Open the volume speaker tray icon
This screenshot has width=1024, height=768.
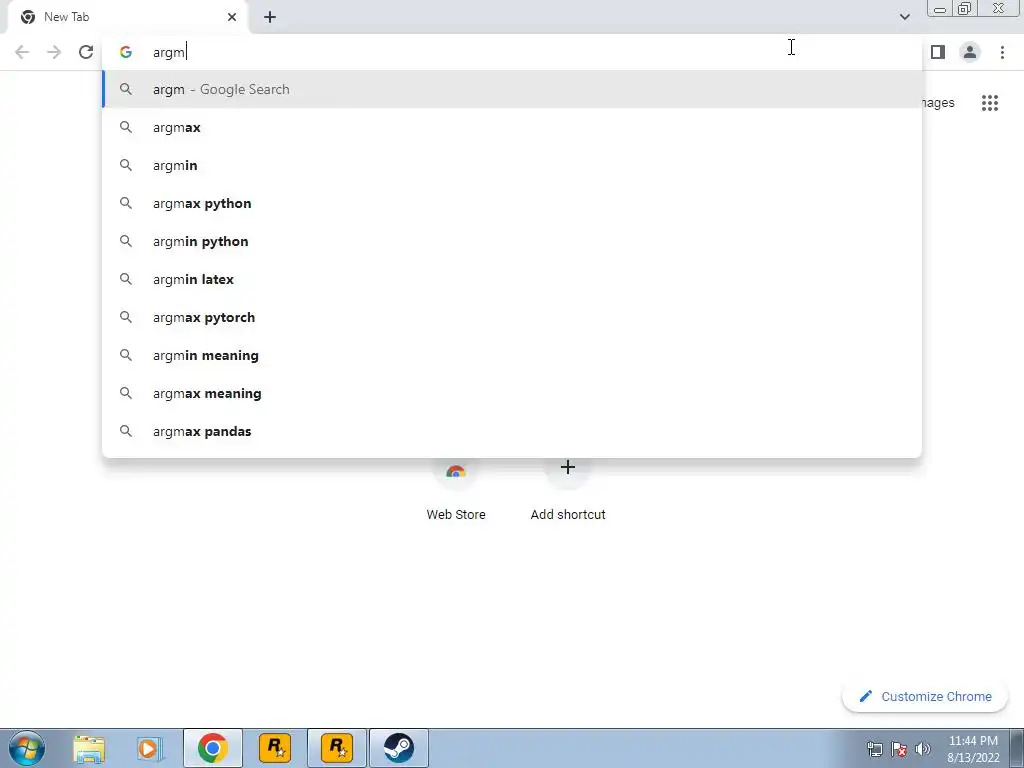pos(923,749)
